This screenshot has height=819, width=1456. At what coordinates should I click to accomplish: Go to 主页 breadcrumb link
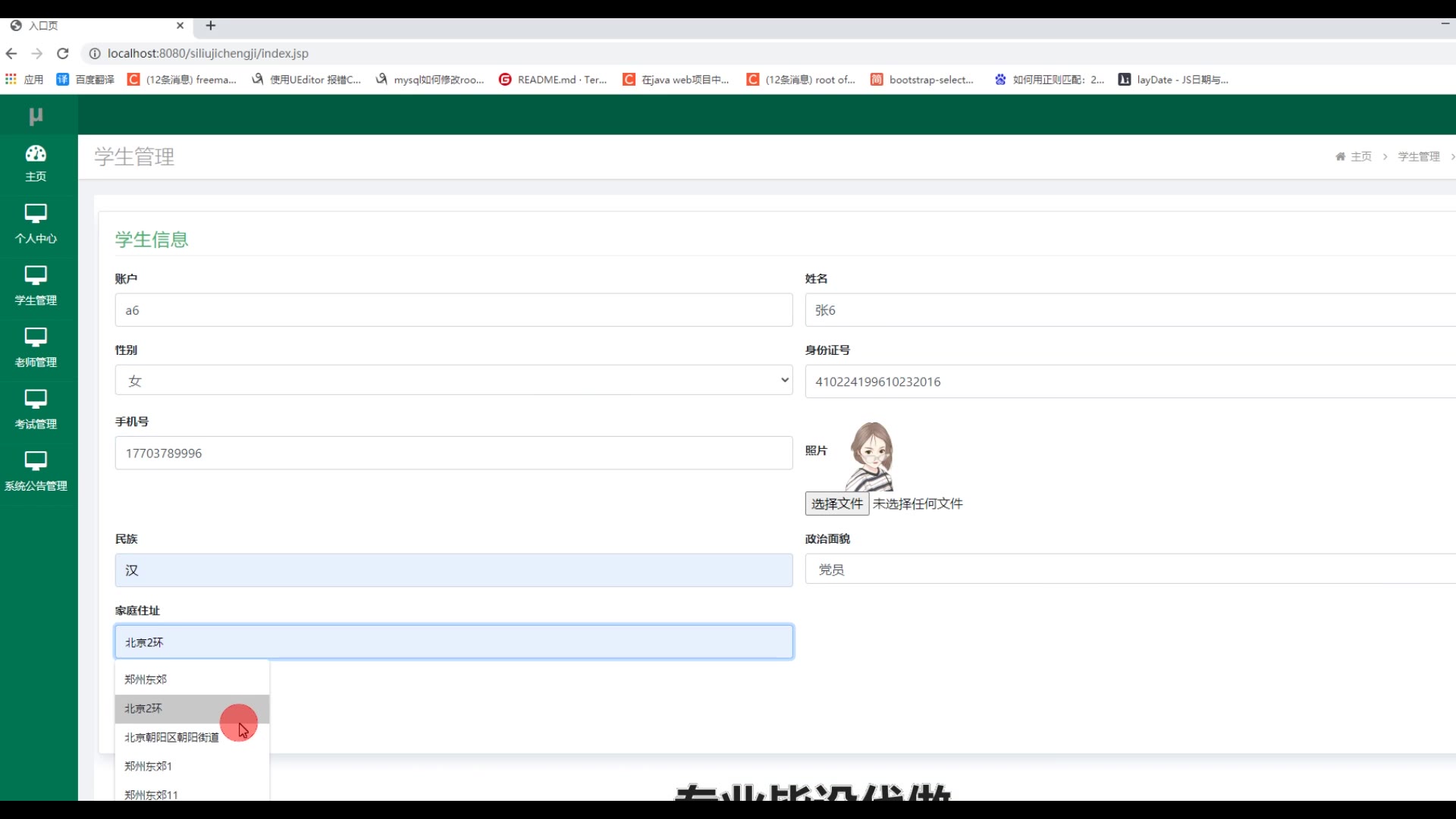(1360, 157)
